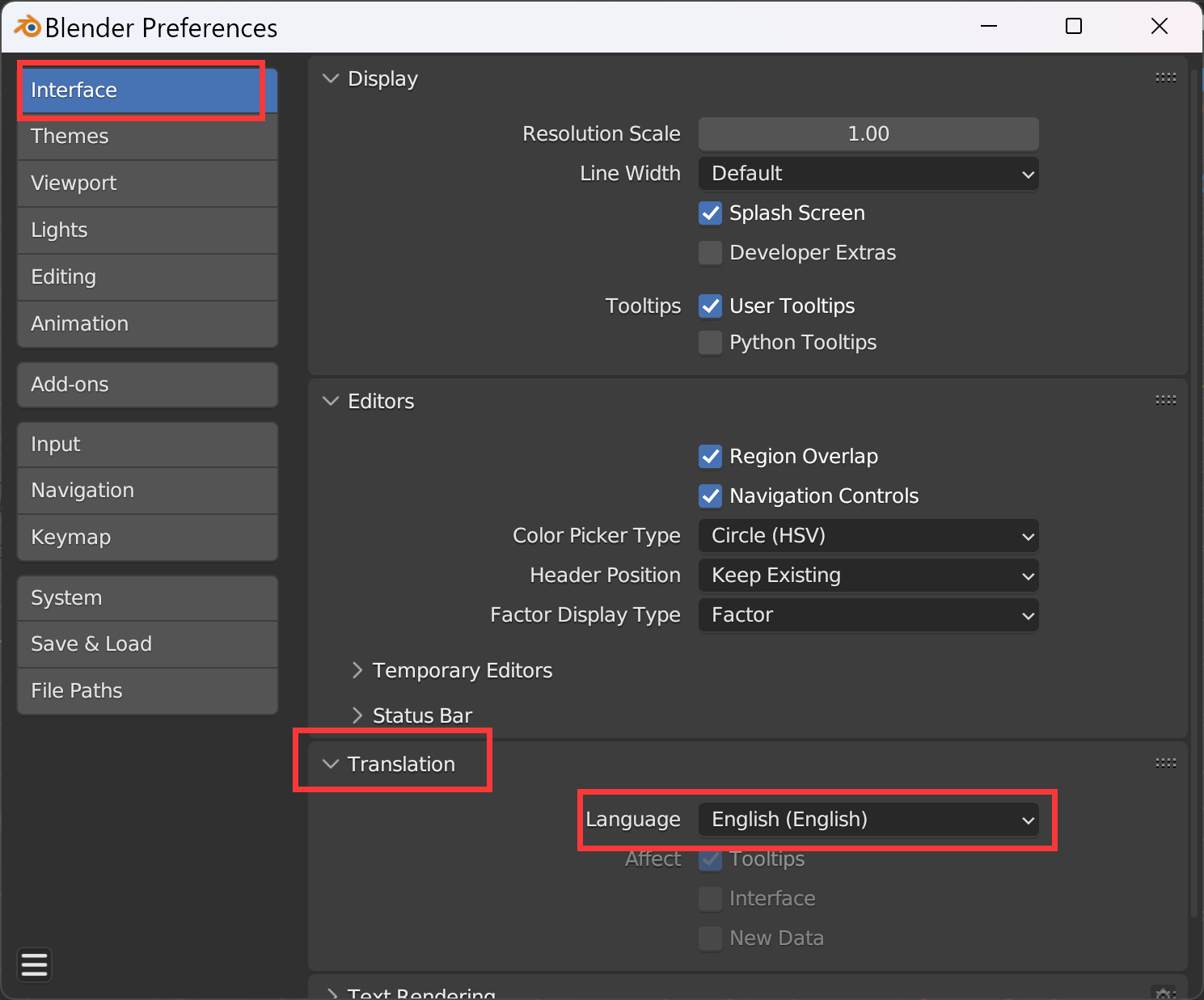Viewport: 1204px width, 1000px height.
Task: Grab the Translation panel drag handle
Action: pyautogui.click(x=1165, y=763)
